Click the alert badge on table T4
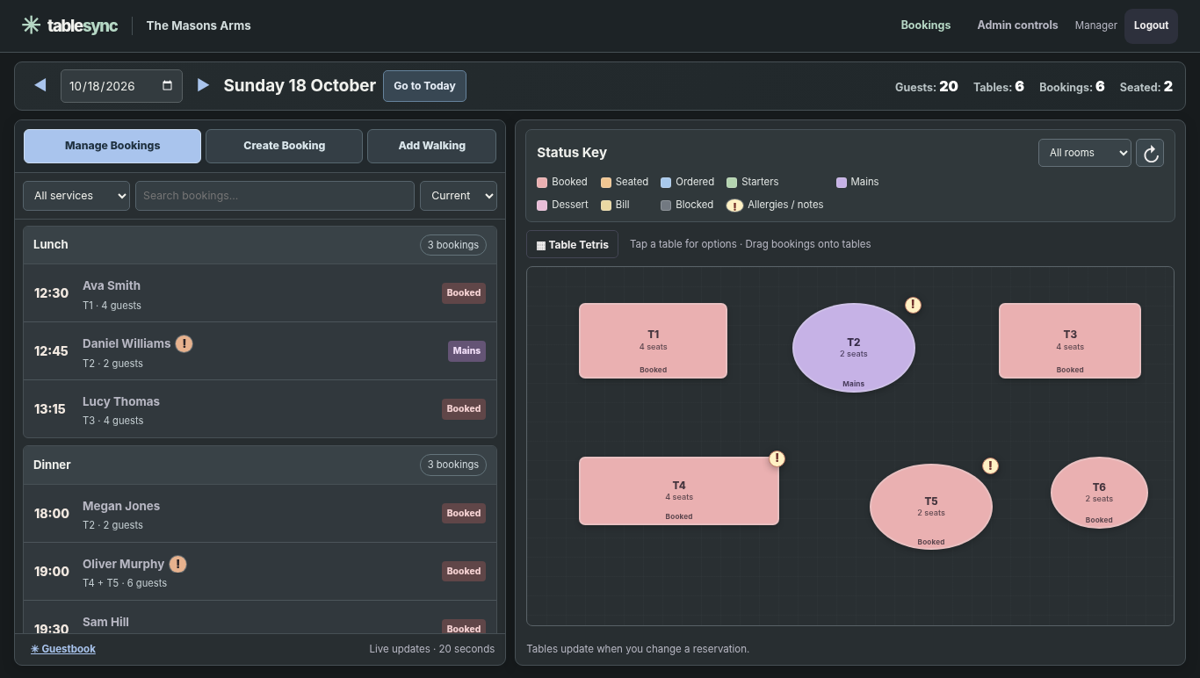 [x=777, y=458]
